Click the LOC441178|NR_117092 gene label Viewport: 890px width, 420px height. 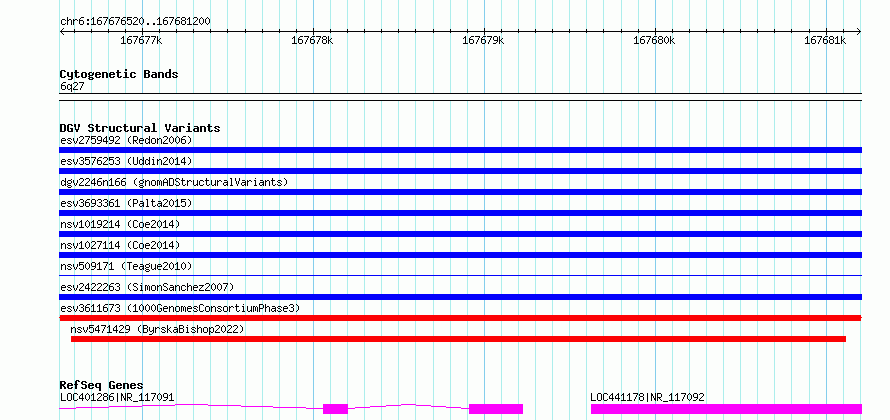[648, 397]
